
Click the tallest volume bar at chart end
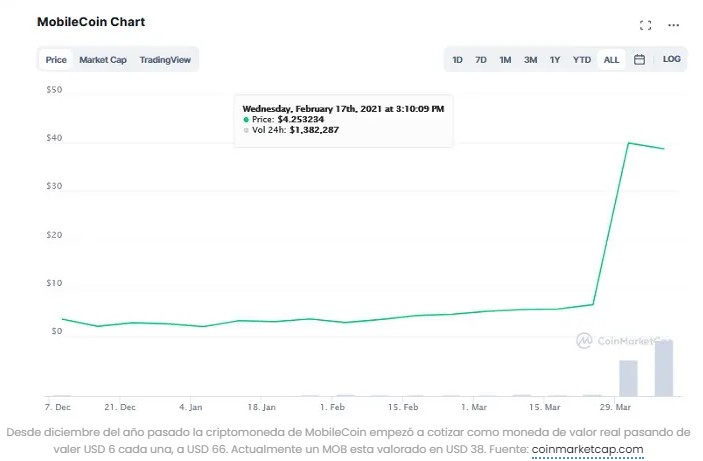point(664,368)
